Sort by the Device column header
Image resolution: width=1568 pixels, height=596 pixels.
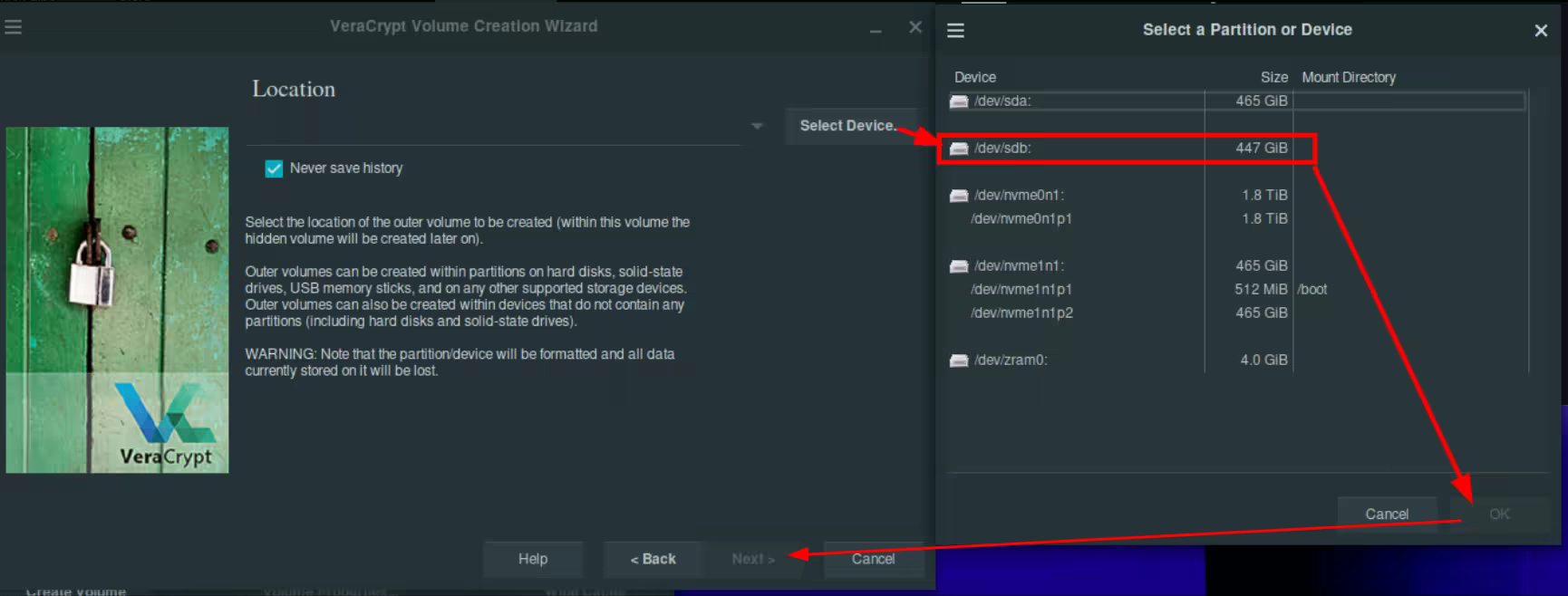[975, 78]
